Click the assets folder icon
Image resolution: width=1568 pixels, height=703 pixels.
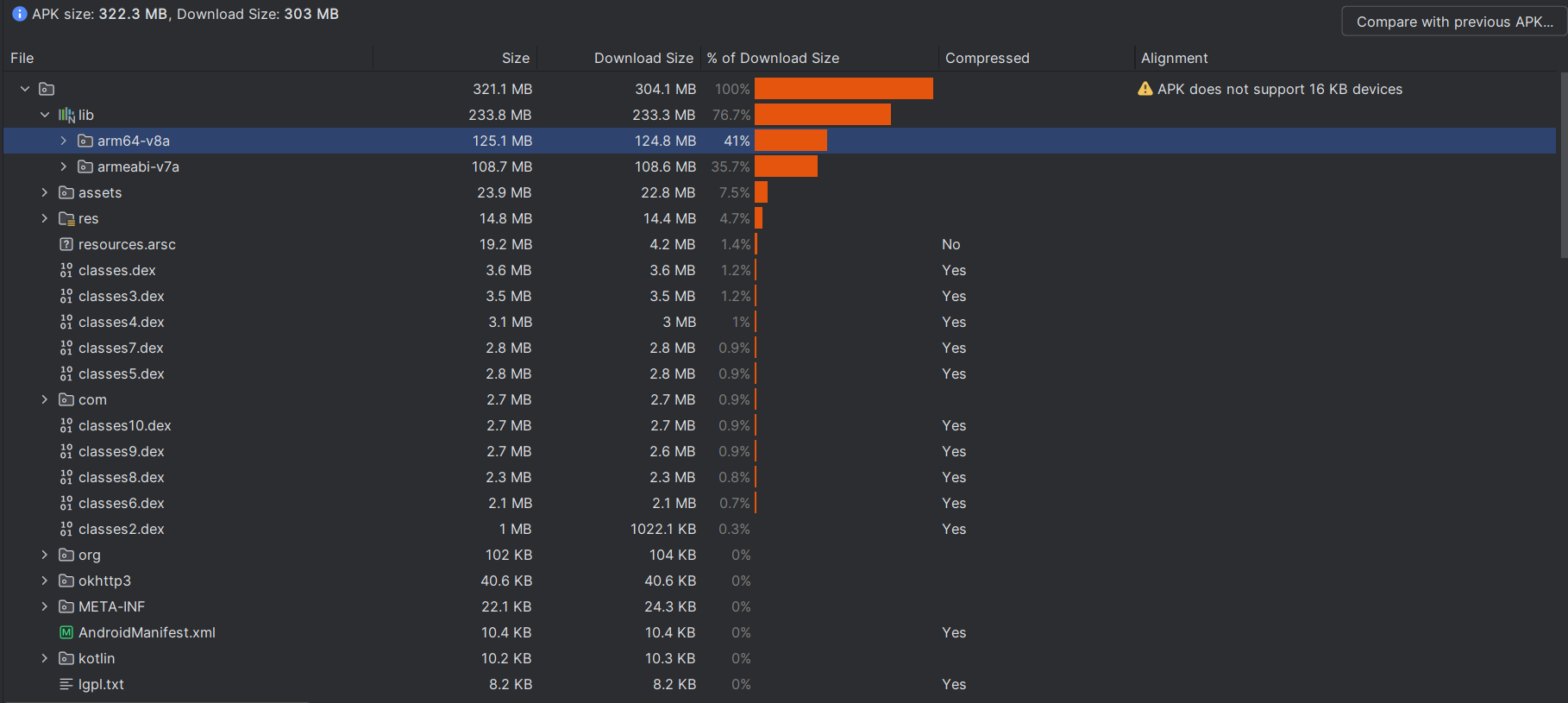66,192
